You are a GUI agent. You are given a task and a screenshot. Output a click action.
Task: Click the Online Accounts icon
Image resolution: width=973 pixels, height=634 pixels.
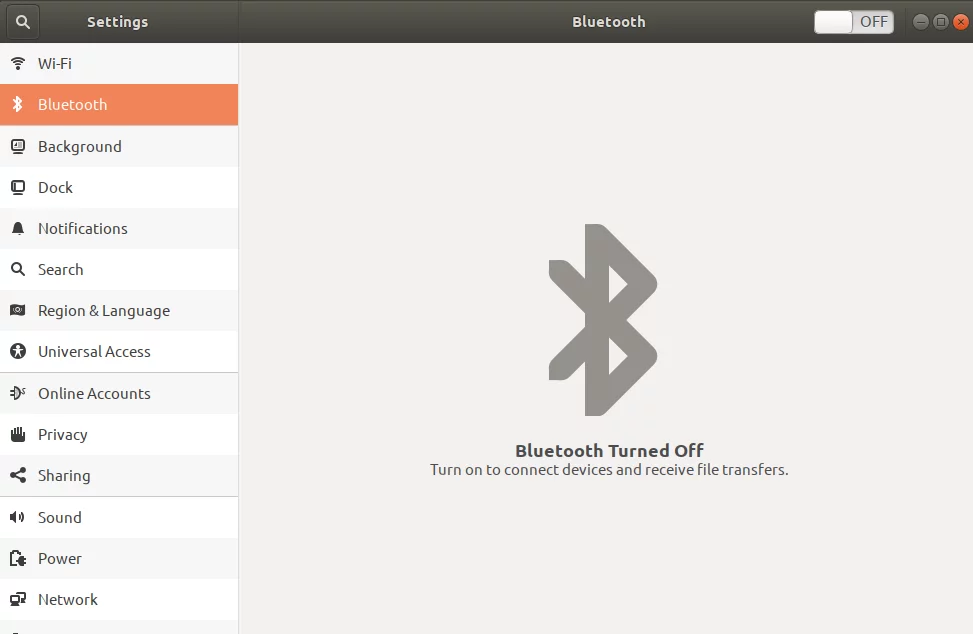coord(18,393)
